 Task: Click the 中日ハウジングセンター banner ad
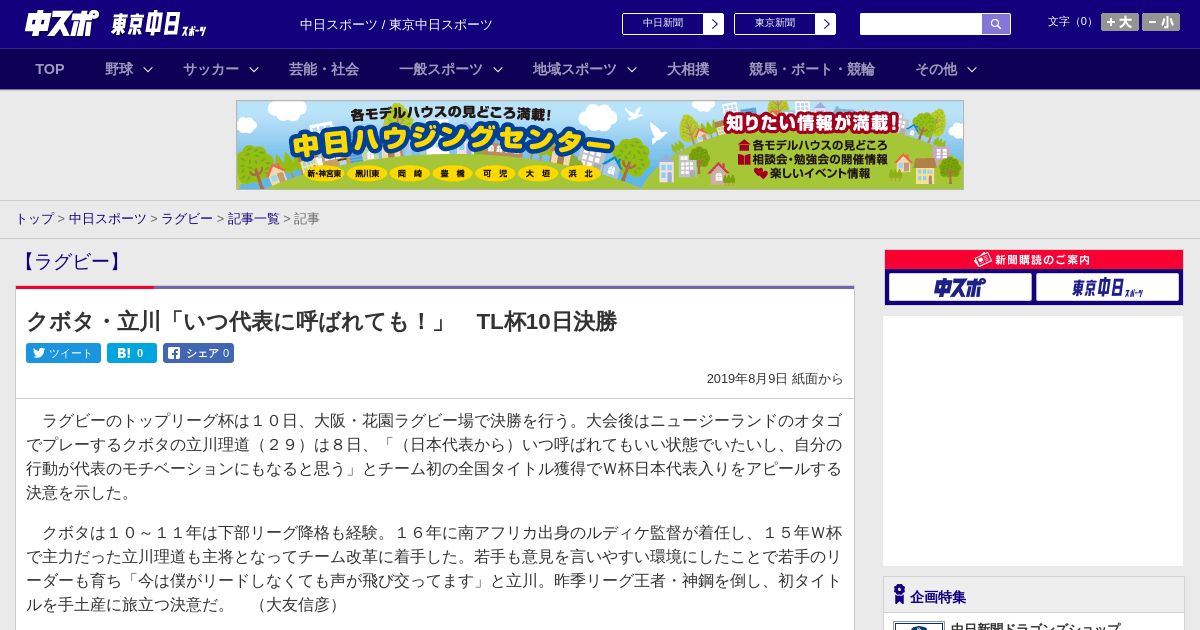[x=600, y=145]
